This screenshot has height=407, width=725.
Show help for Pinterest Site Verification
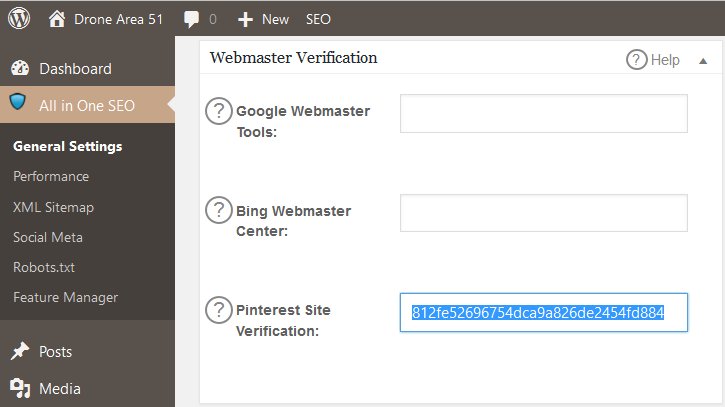click(219, 310)
